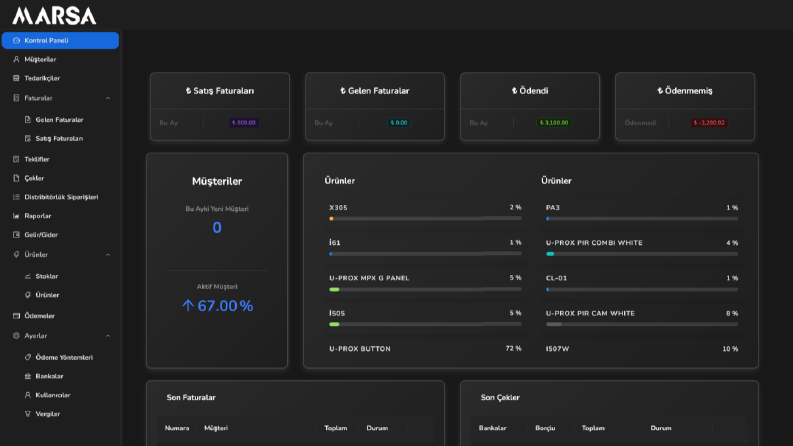793x446 pixels.
Task: Click the Müşteriler person icon in sidebar
Action: point(16,59)
